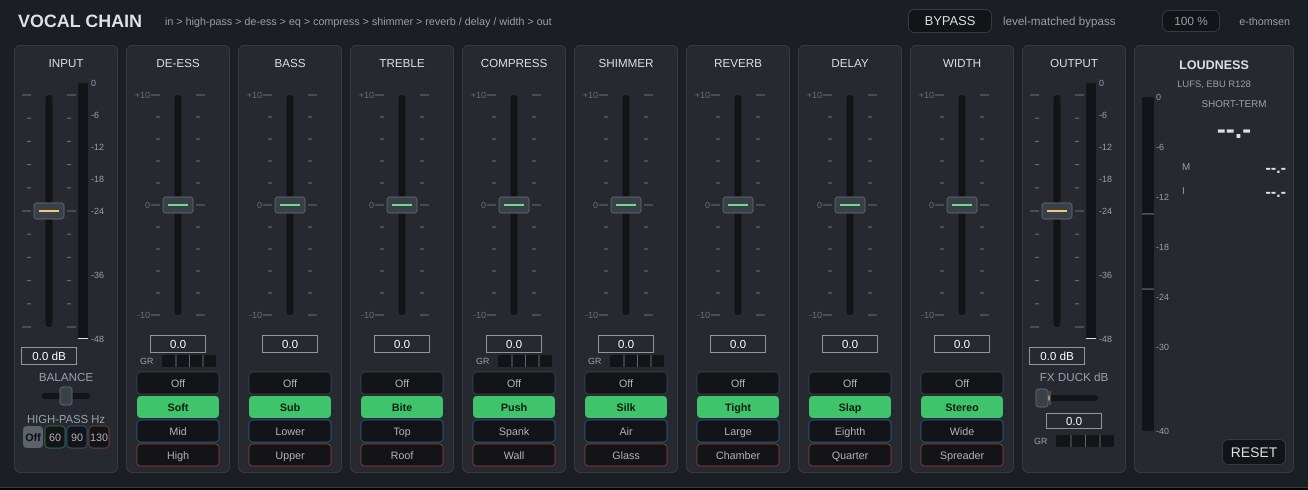The image size is (1308, 490).
Task: Click the INPUT 0.0 dB value field
Action: tap(49, 356)
